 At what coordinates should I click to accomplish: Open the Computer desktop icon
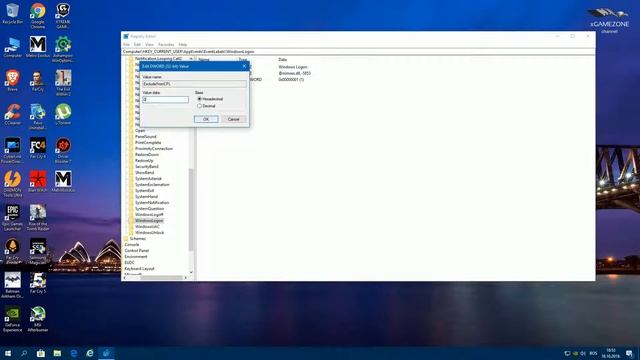point(12,47)
